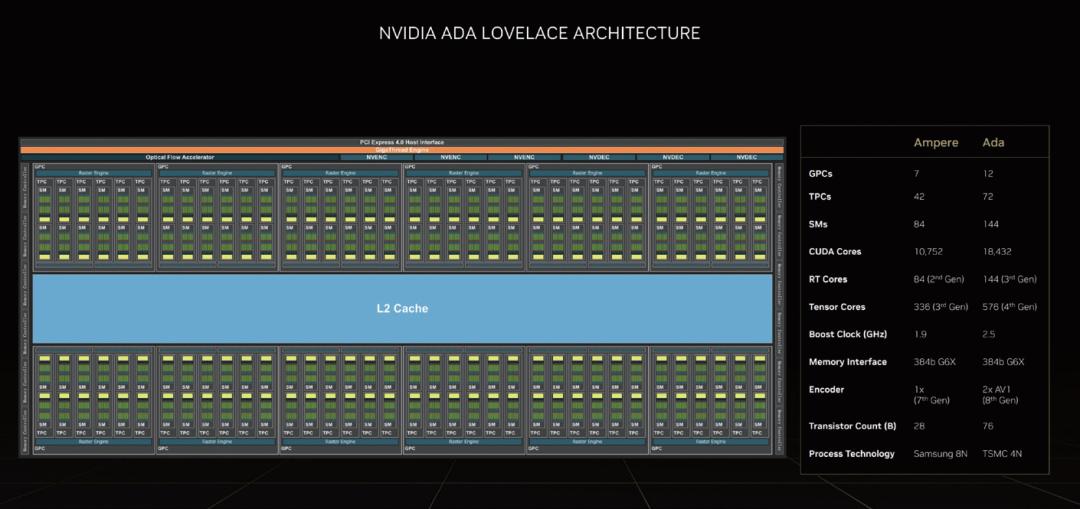Click NVENC block adjacent to Optical Flow Accelerator
The width and height of the screenshot is (1080, 509).
pos(377,158)
